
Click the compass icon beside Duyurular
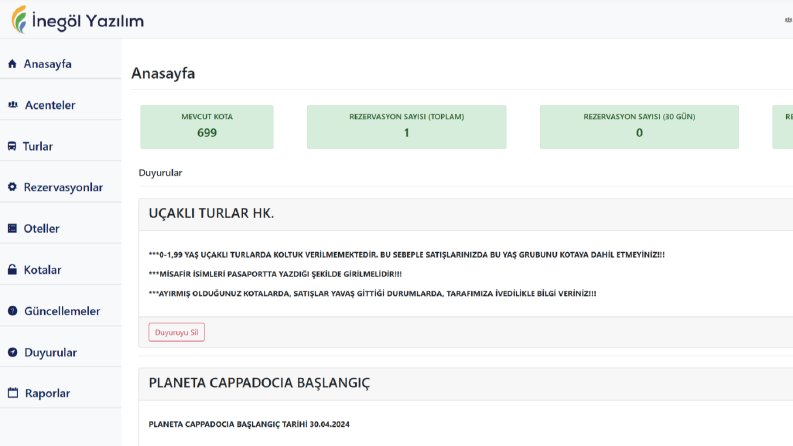coord(13,352)
